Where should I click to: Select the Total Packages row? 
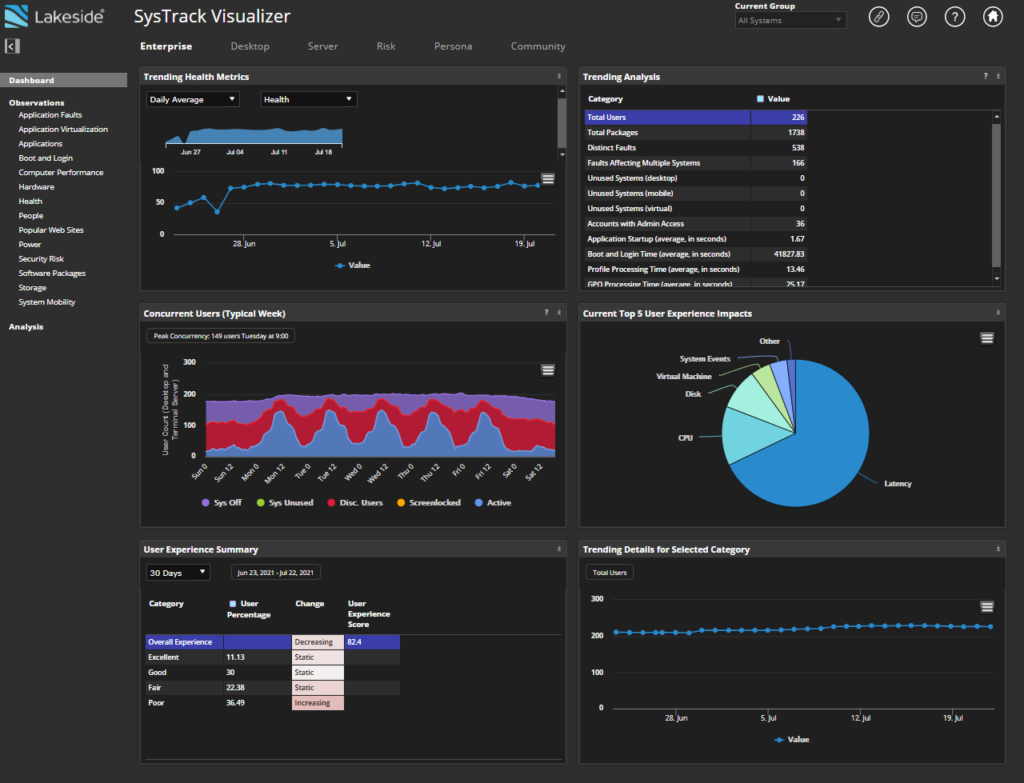696,132
